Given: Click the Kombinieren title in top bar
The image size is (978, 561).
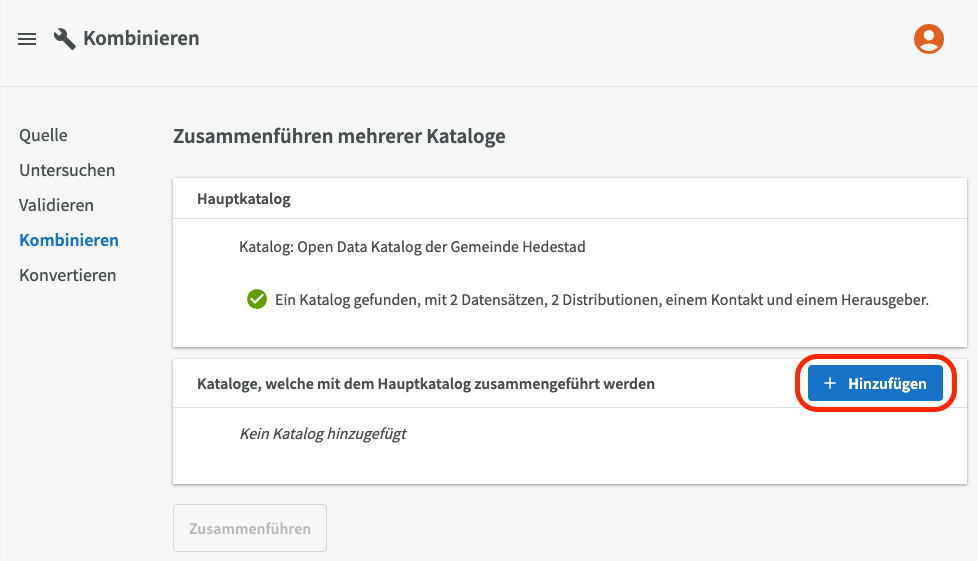Looking at the screenshot, I should [141, 39].
